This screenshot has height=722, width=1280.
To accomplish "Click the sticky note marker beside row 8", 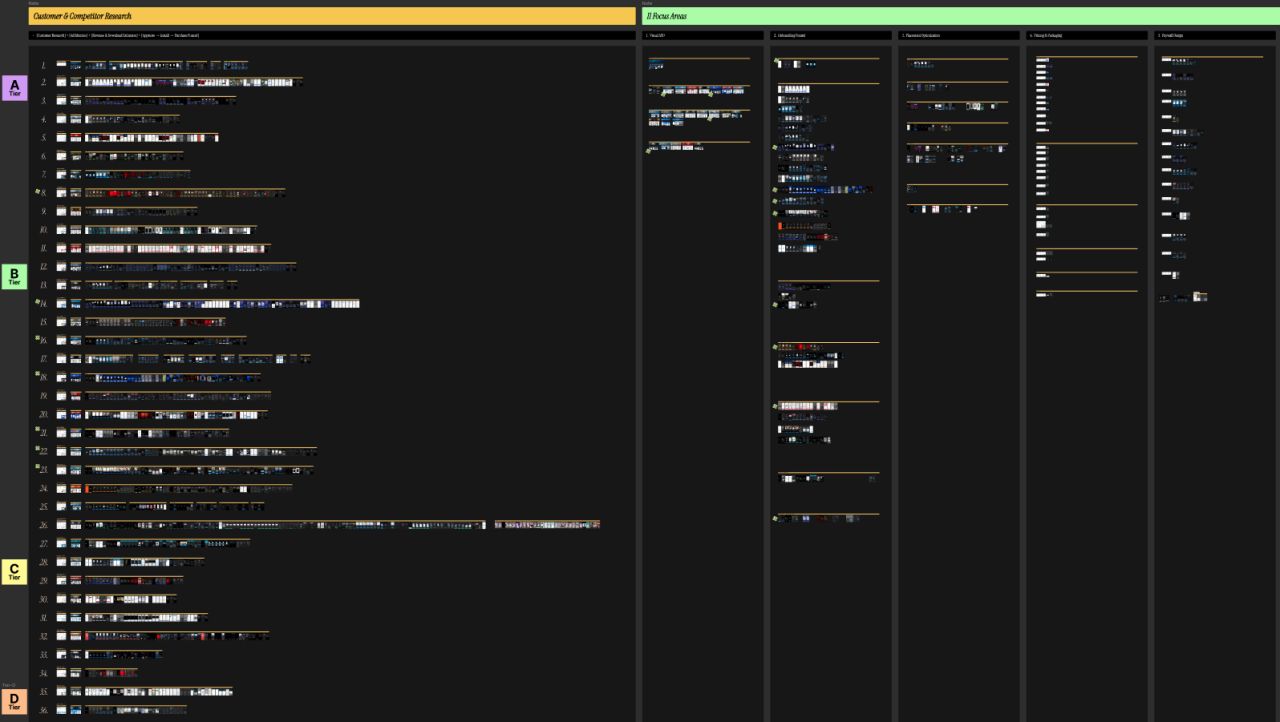I will pos(38,190).
